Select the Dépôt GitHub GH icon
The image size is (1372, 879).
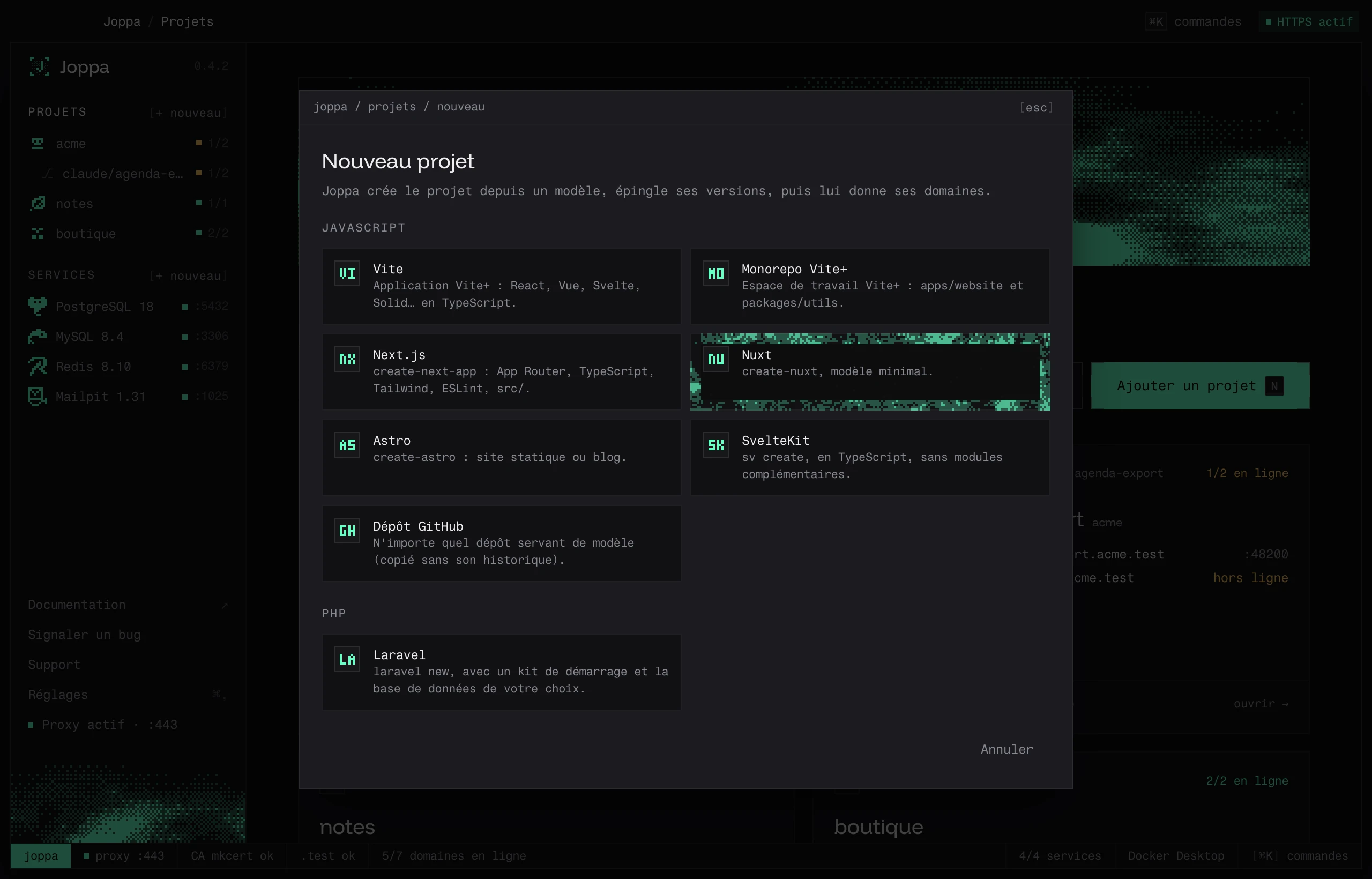click(347, 531)
